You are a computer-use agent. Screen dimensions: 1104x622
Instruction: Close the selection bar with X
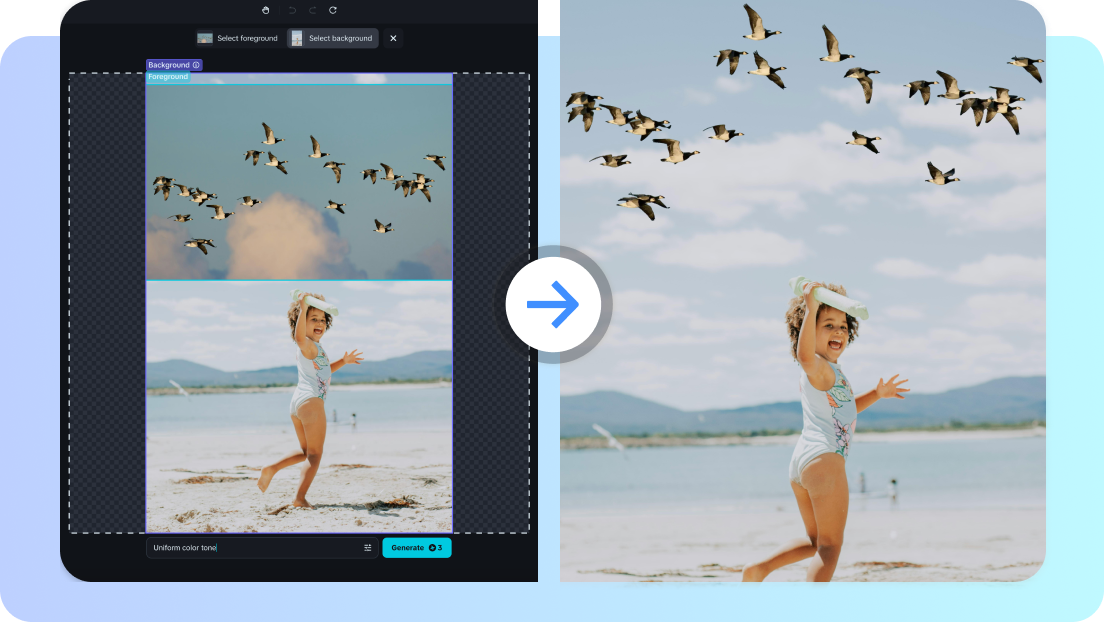click(394, 38)
